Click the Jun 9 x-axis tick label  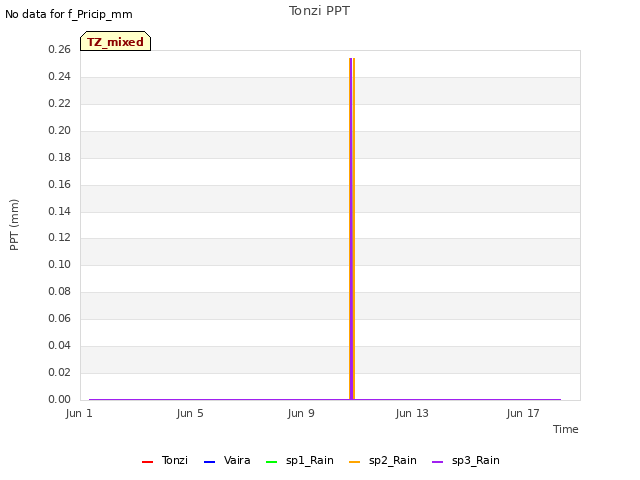[301, 413]
